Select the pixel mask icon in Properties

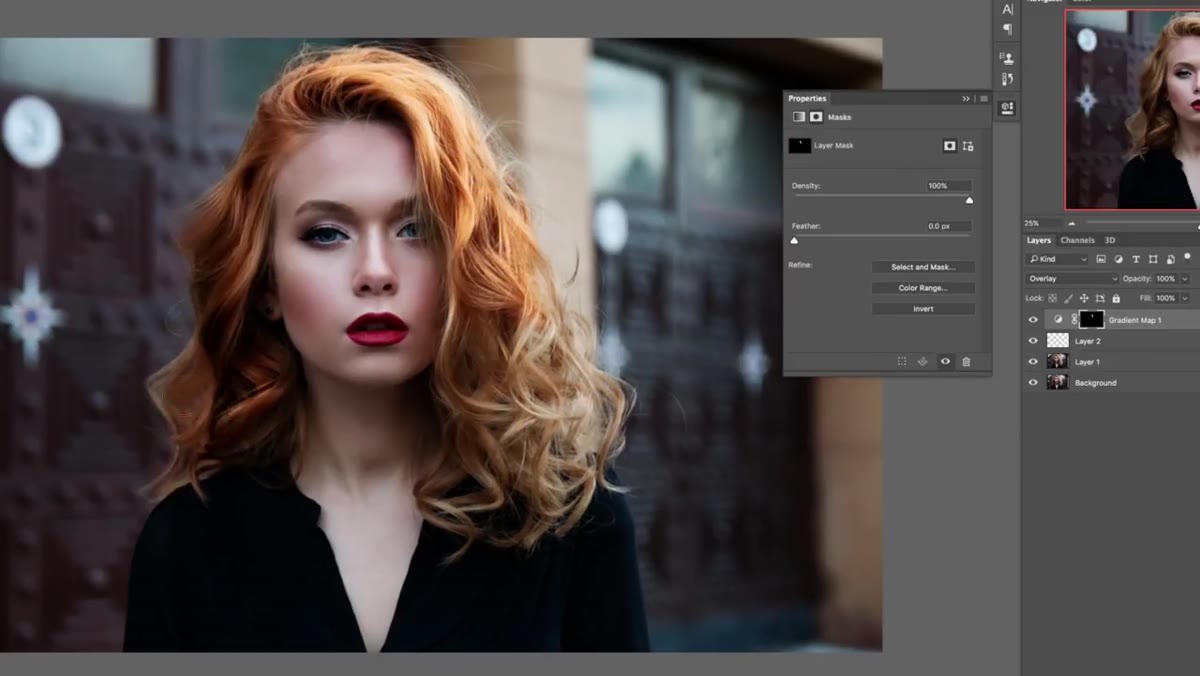(816, 117)
